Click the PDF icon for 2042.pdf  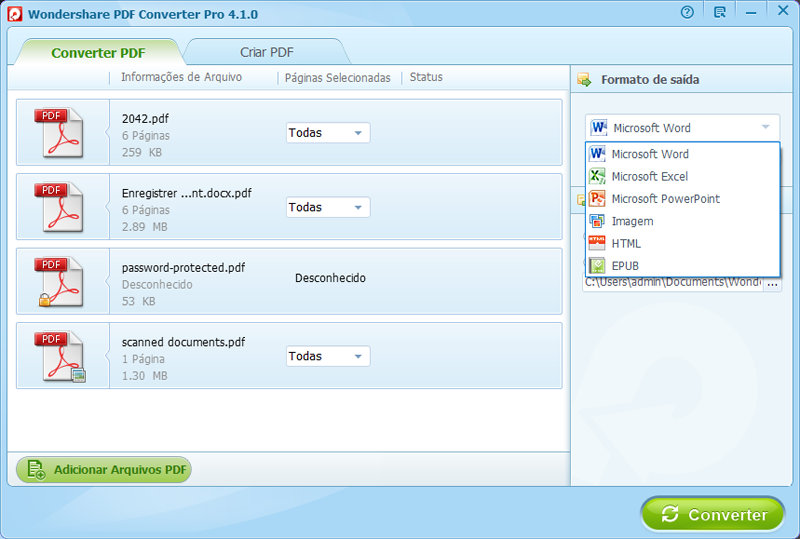coord(62,132)
